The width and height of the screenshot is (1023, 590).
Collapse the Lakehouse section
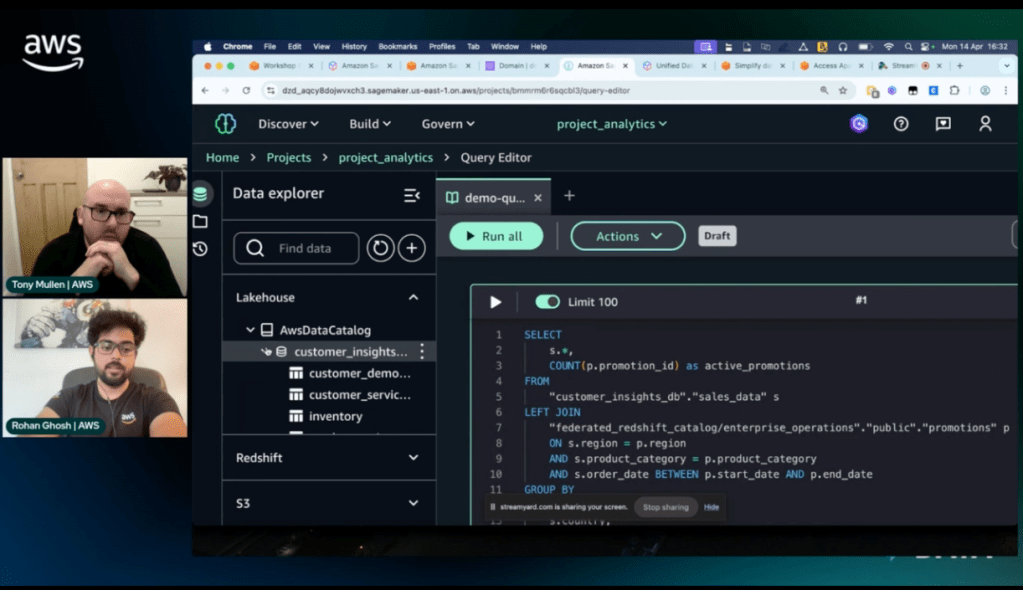[x=413, y=297]
